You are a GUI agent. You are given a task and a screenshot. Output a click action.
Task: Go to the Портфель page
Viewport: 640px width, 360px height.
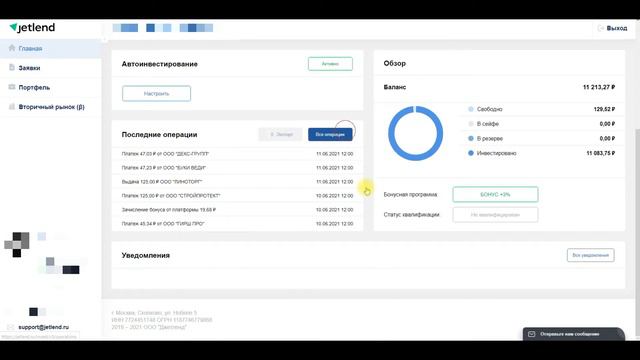[x=51, y=87]
